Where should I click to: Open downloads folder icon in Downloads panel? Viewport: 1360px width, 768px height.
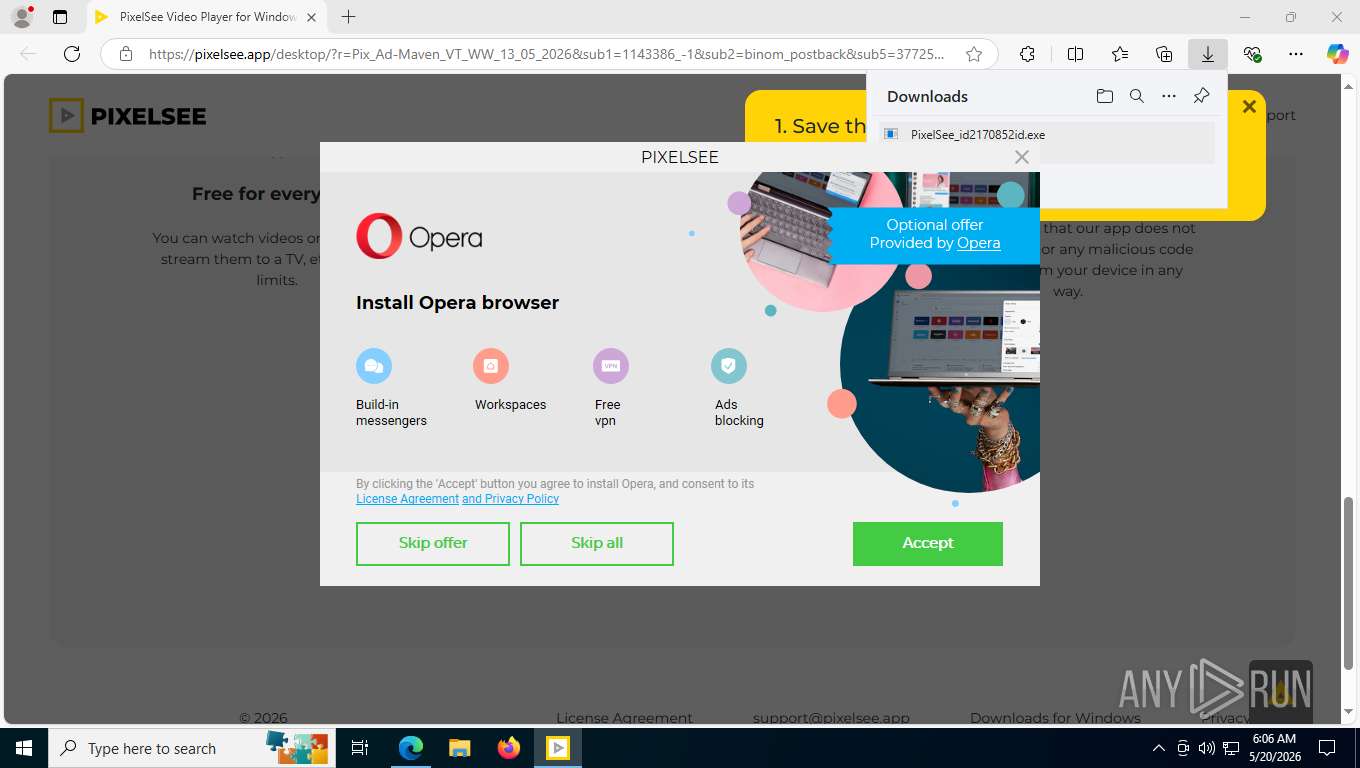[x=1104, y=96]
